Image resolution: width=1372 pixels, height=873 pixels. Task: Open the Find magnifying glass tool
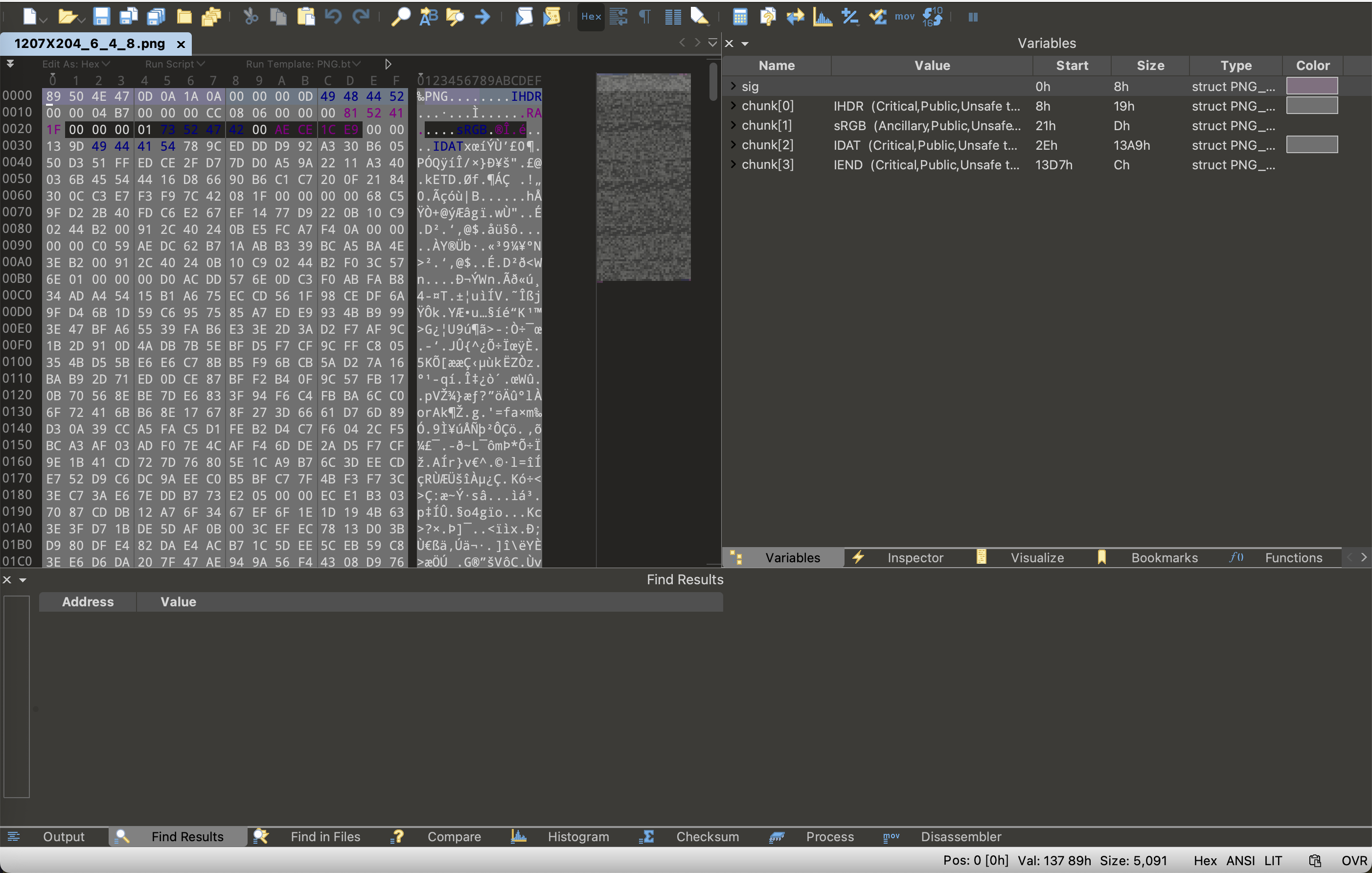click(x=400, y=17)
